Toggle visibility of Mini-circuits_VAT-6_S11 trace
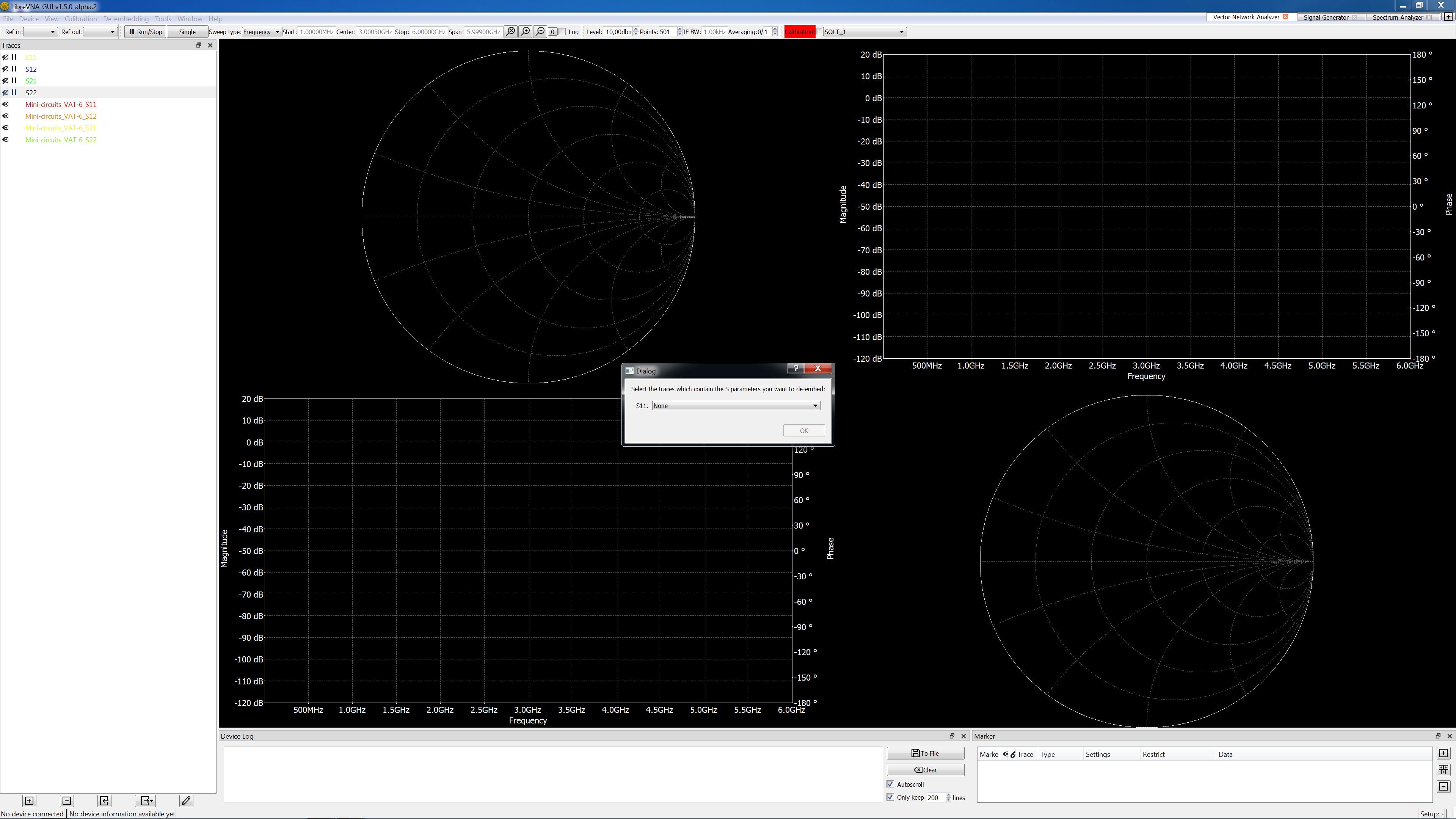Screen dimensions: 1456x819 pyautogui.click(x=6, y=105)
